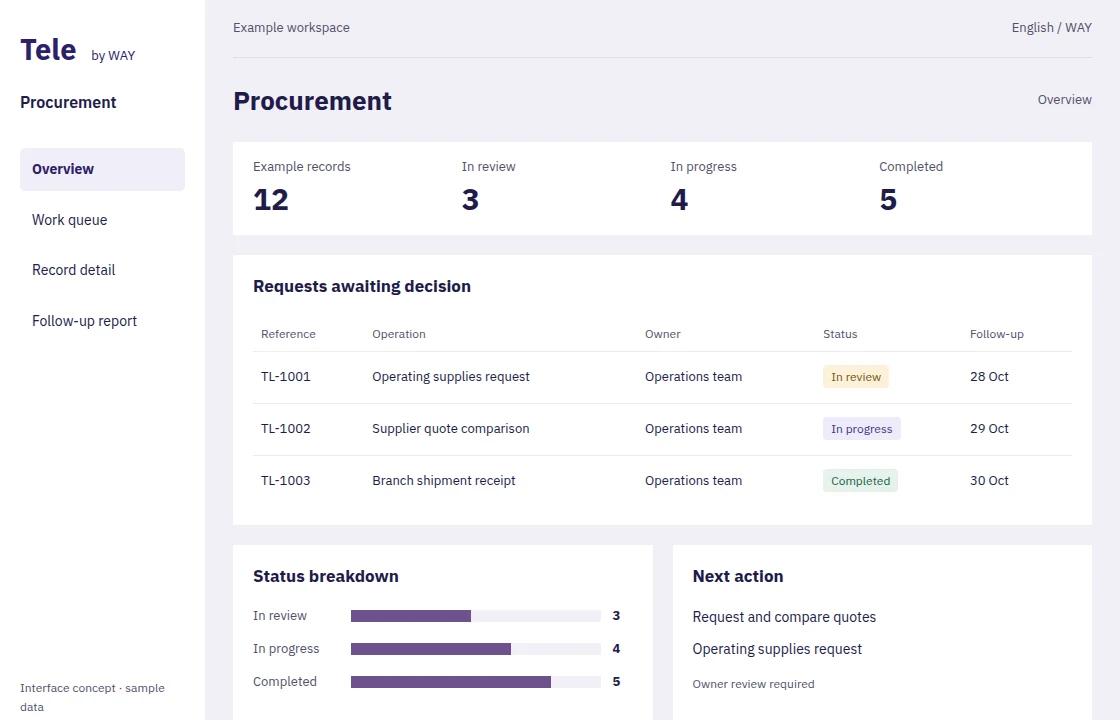This screenshot has height=720, width=1120.
Task: Click the Tele logo
Action: (x=48, y=50)
